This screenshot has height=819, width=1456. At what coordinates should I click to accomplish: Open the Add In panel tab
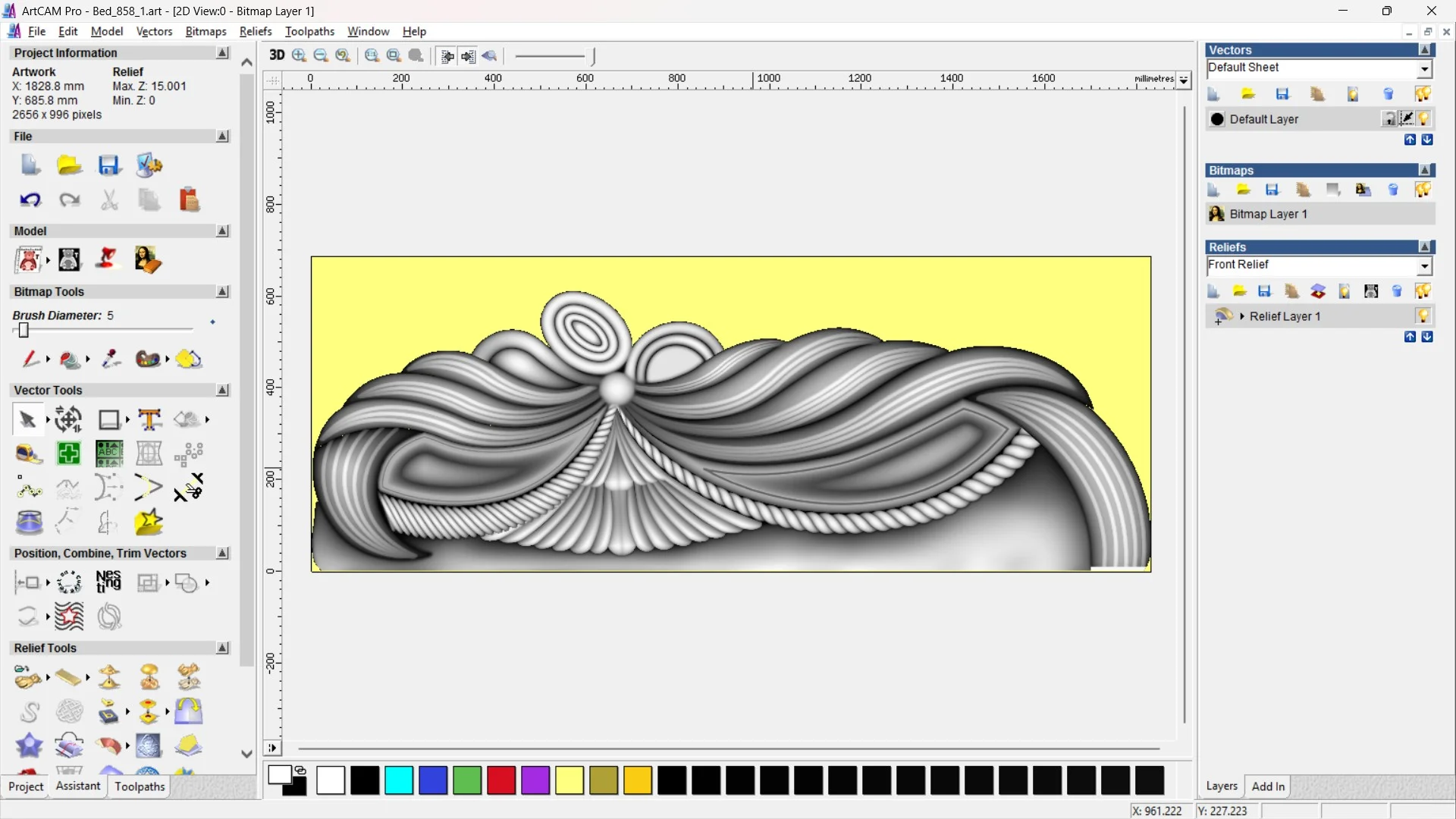[x=1268, y=786]
